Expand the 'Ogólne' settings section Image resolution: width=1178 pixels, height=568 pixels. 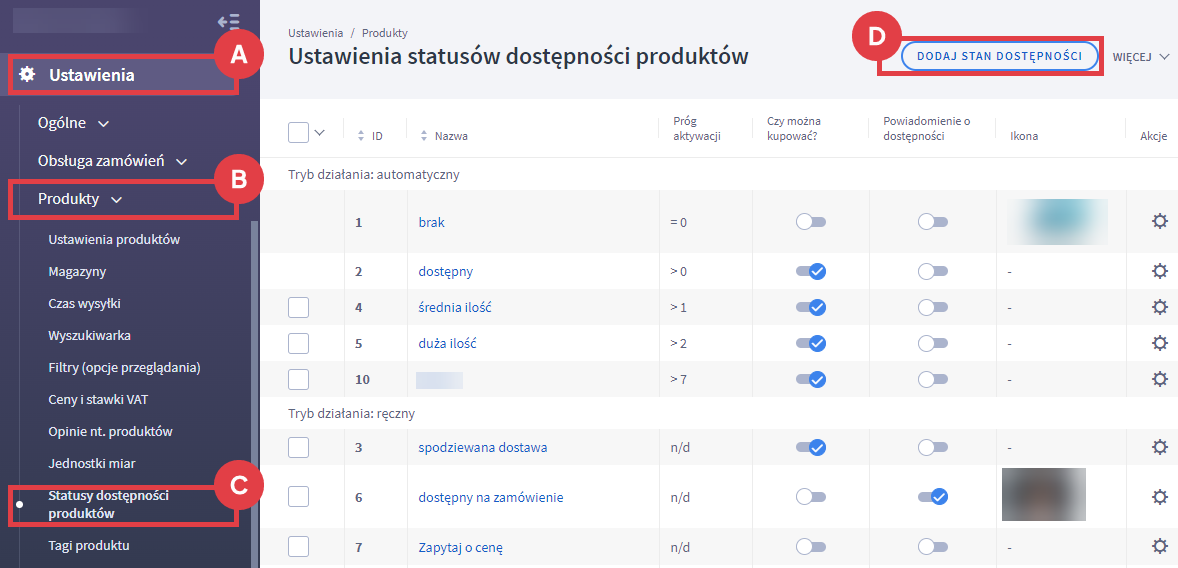click(73, 123)
